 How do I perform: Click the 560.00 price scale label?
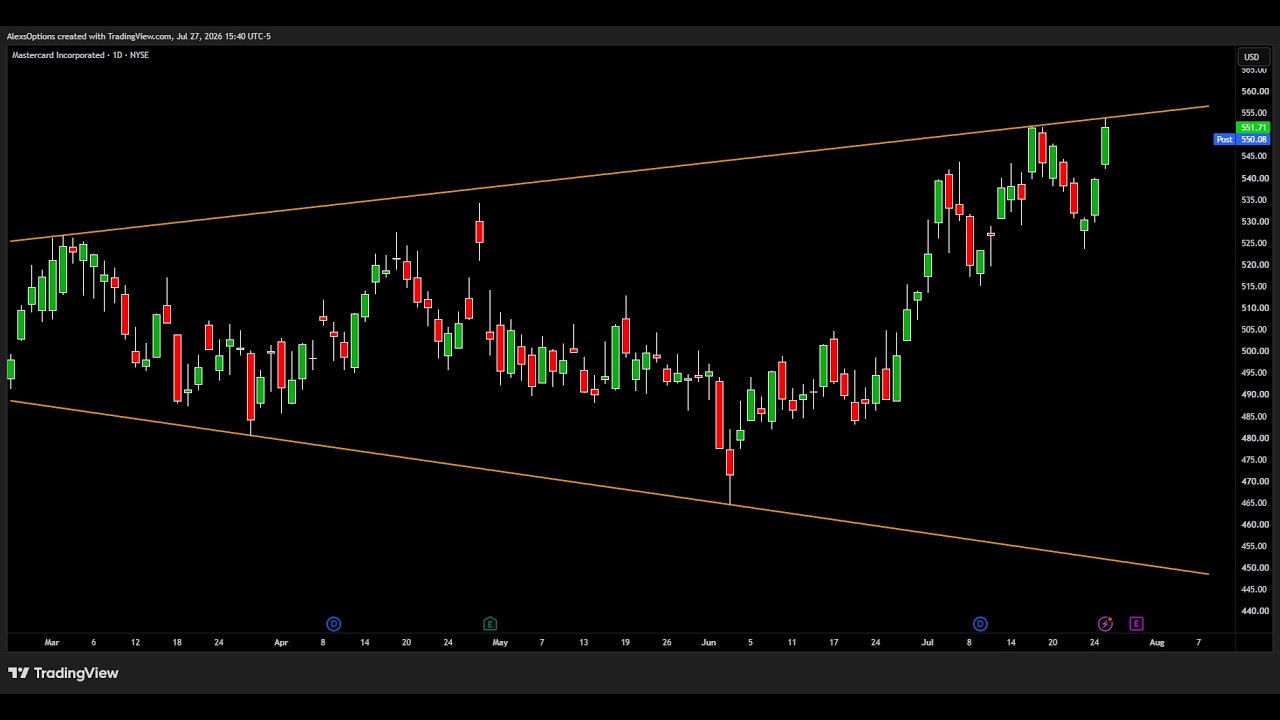coord(1254,92)
